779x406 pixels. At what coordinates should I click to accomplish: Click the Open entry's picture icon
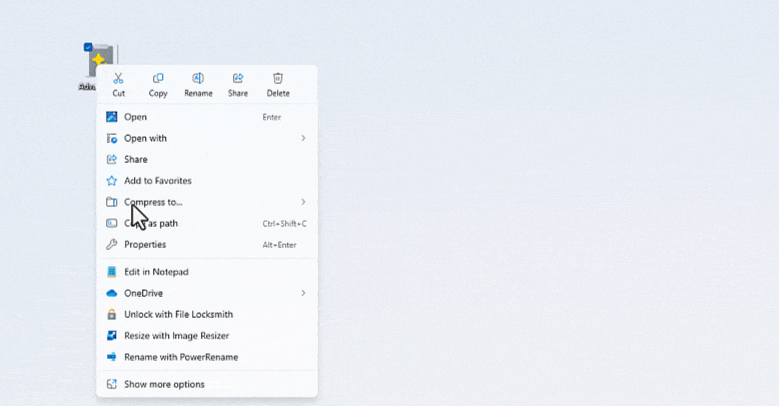(112, 117)
